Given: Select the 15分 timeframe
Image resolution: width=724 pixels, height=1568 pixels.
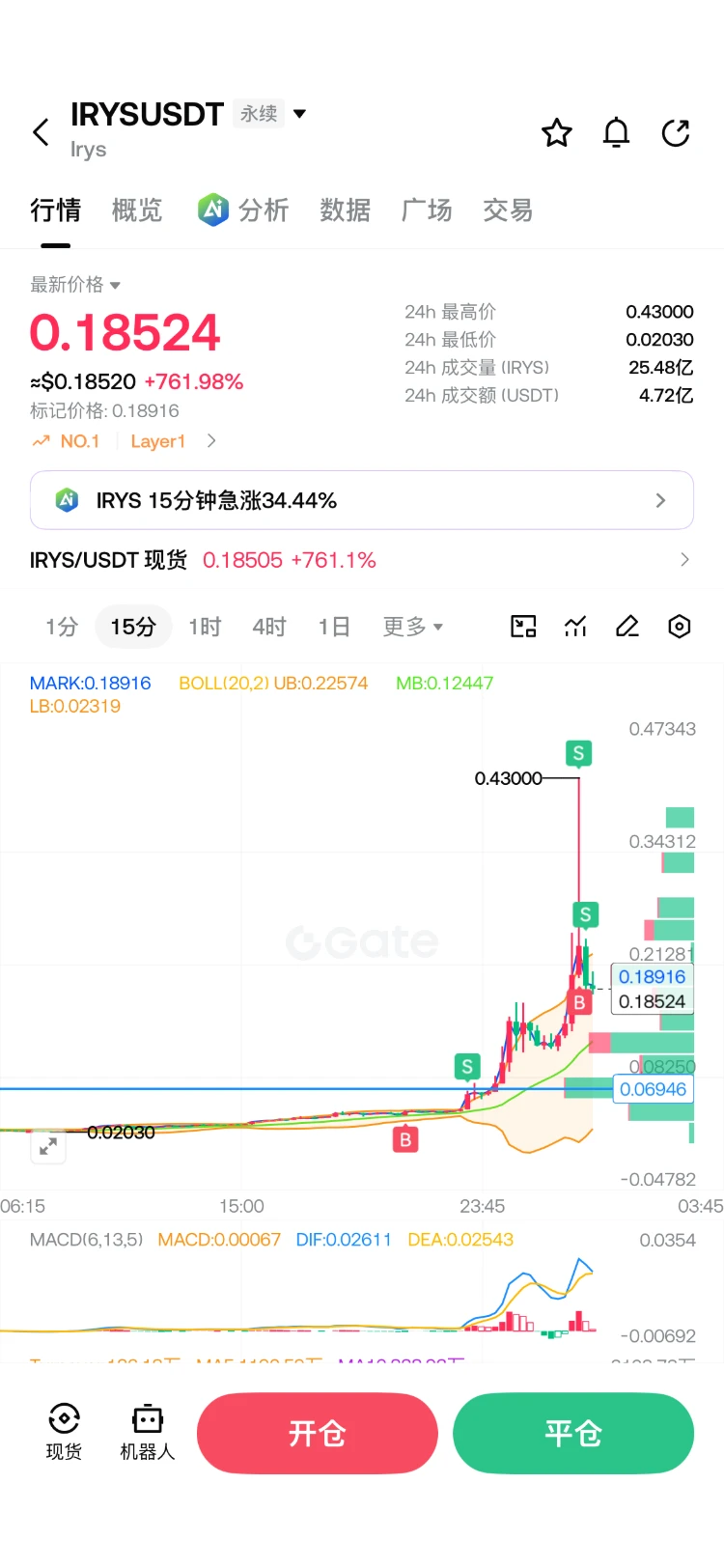Looking at the screenshot, I should click(x=133, y=627).
